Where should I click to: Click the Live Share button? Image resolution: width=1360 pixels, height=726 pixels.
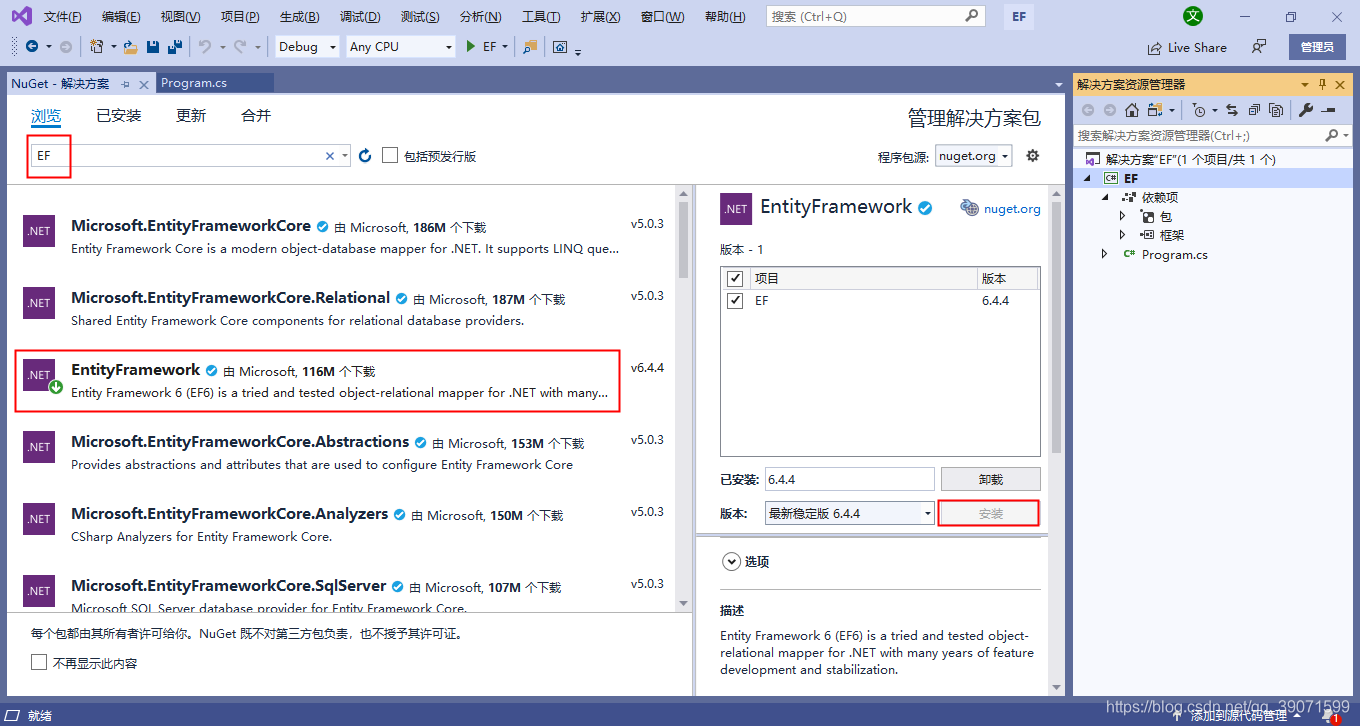pyautogui.click(x=1187, y=47)
